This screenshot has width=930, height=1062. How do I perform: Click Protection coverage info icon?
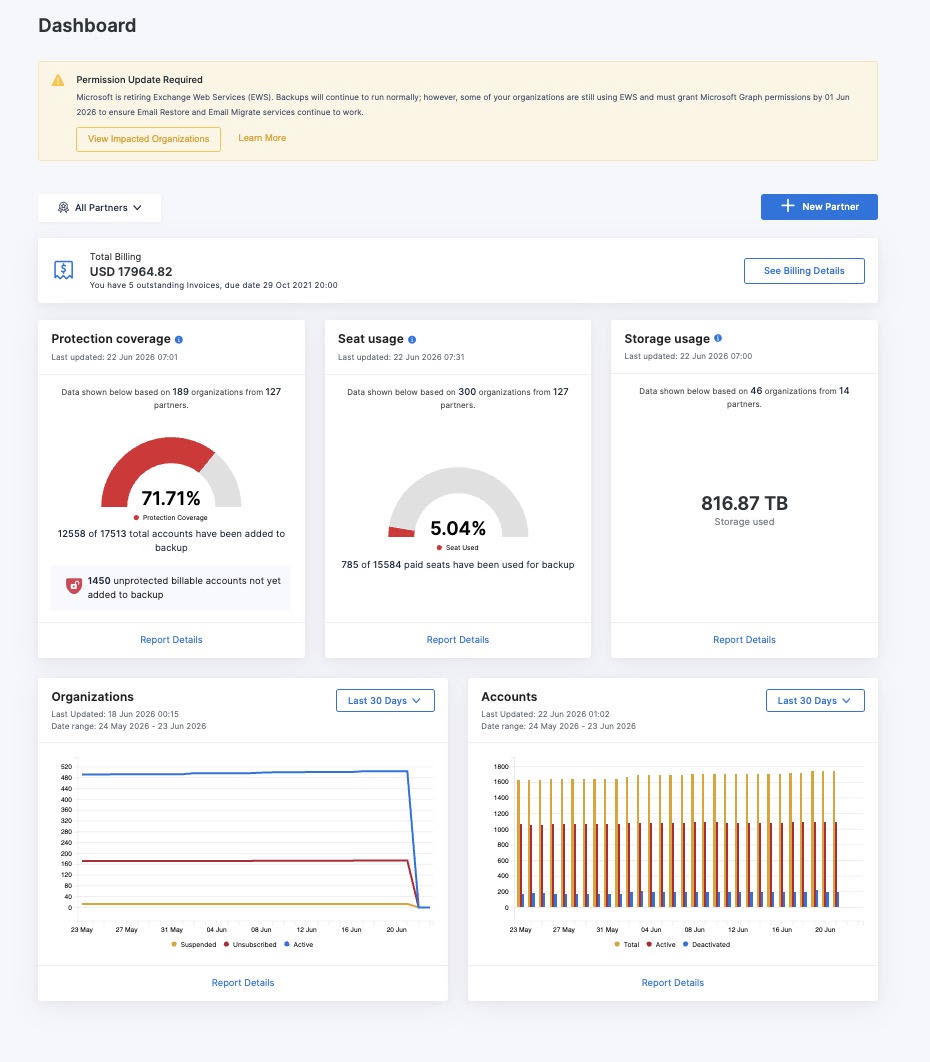(x=179, y=339)
